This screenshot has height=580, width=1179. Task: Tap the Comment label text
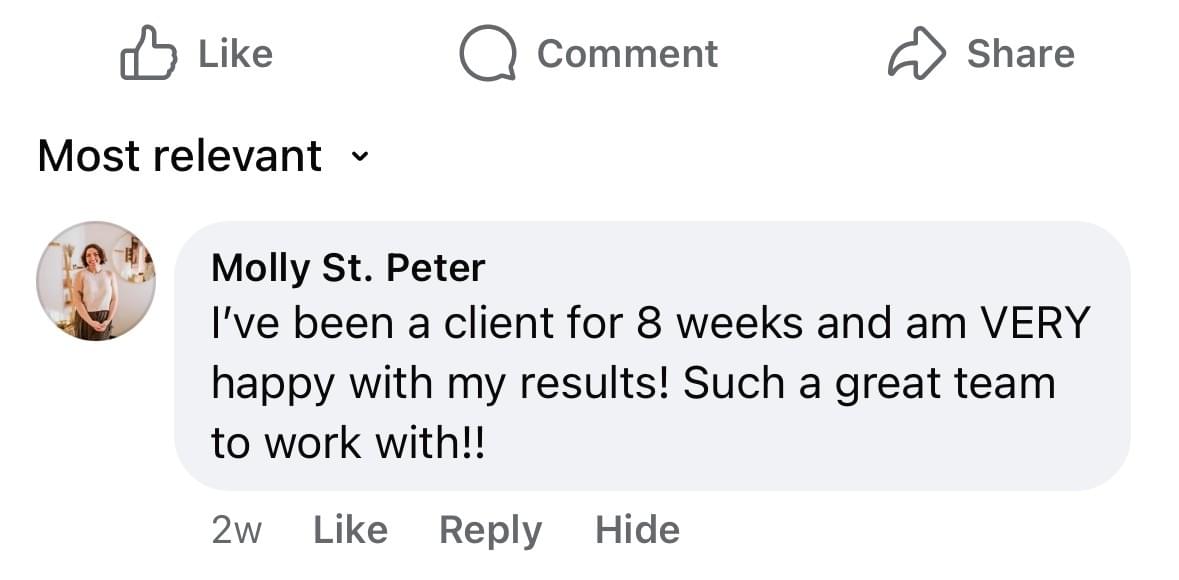point(627,54)
